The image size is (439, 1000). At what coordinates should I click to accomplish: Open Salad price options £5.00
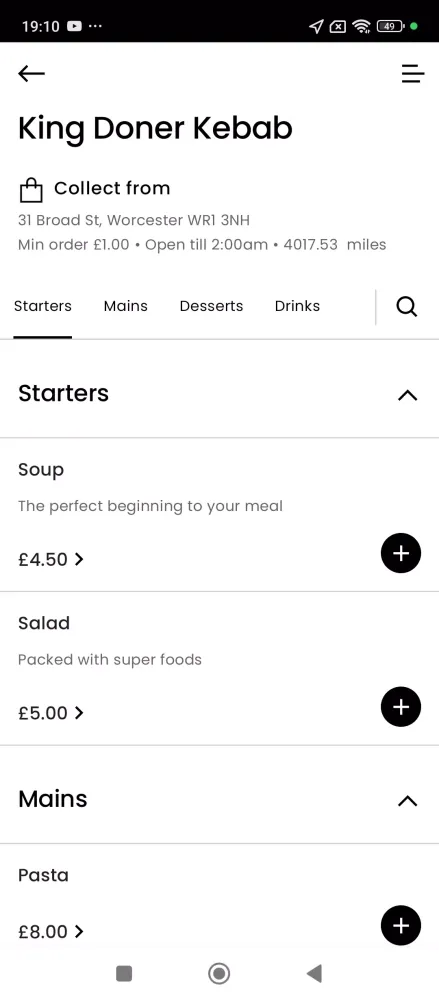pyautogui.click(x=51, y=713)
